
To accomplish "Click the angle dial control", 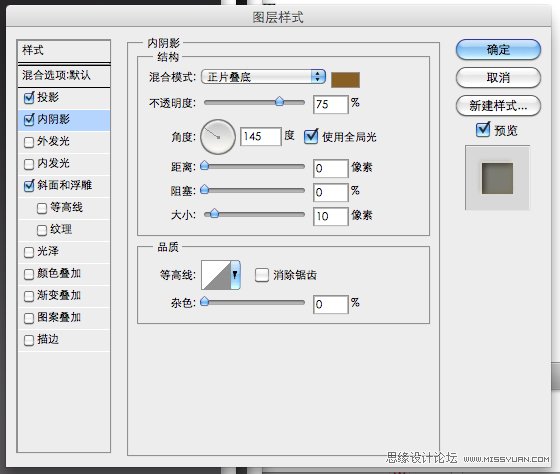I will click(218, 137).
